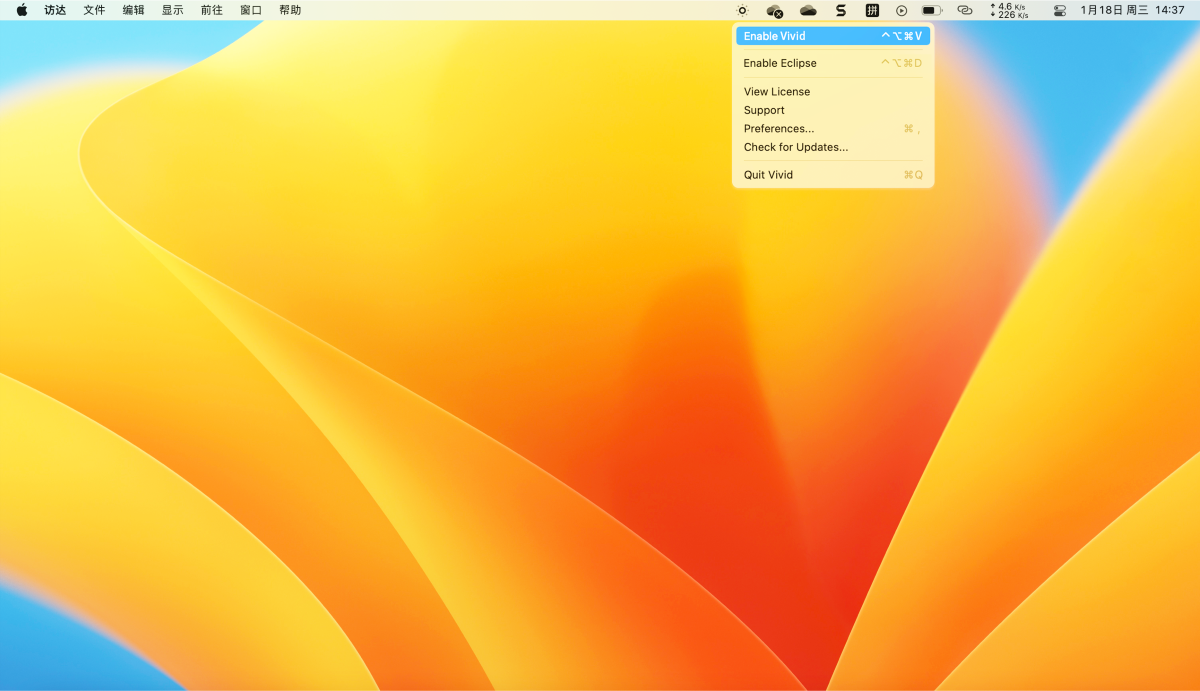Viewport: 1200px width, 691px height.
Task: Click the dark cloud icon in menu bar
Action: (x=808, y=10)
